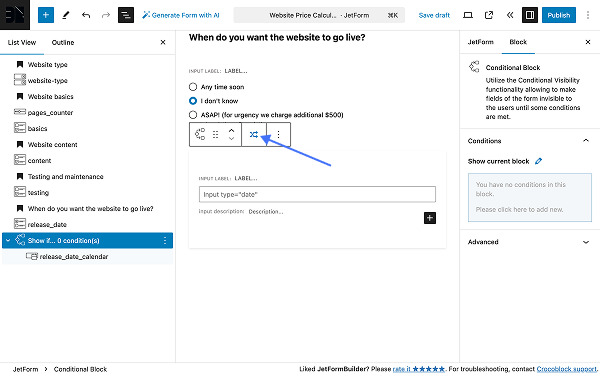
Task: Edit the input description placeholder
Action: click(x=266, y=212)
